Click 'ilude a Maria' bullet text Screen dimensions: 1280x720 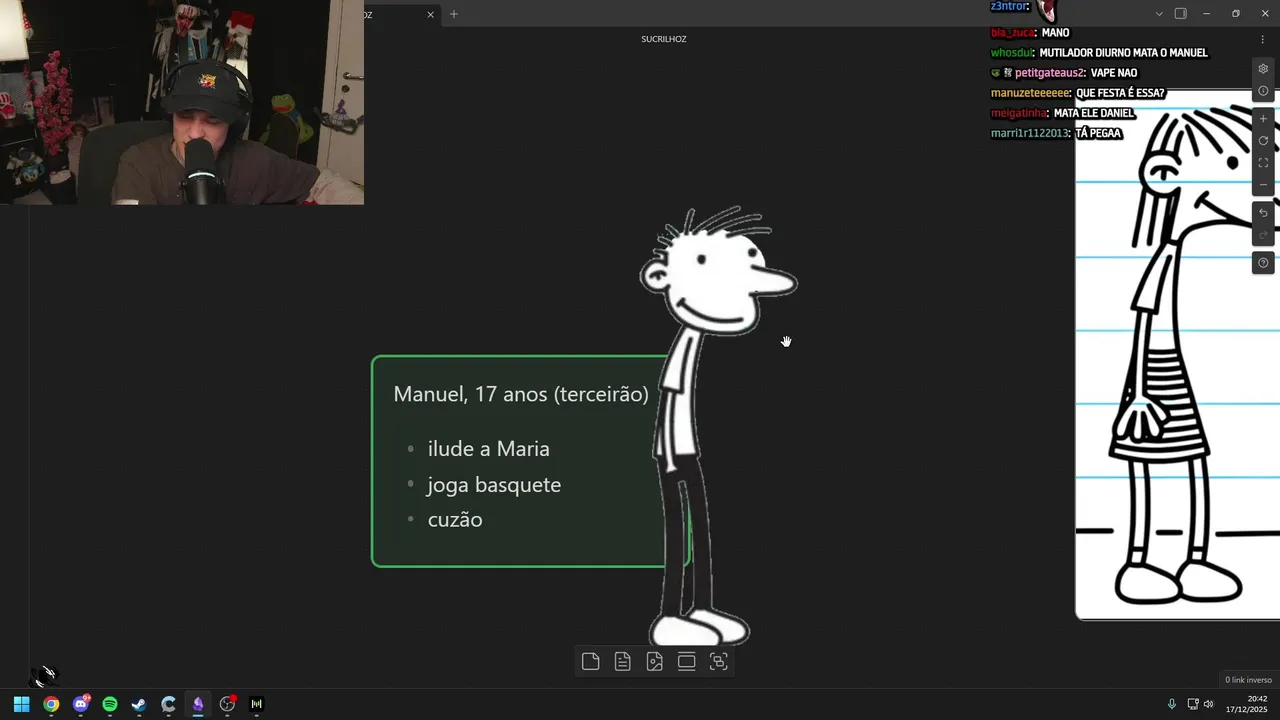point(489,449)
